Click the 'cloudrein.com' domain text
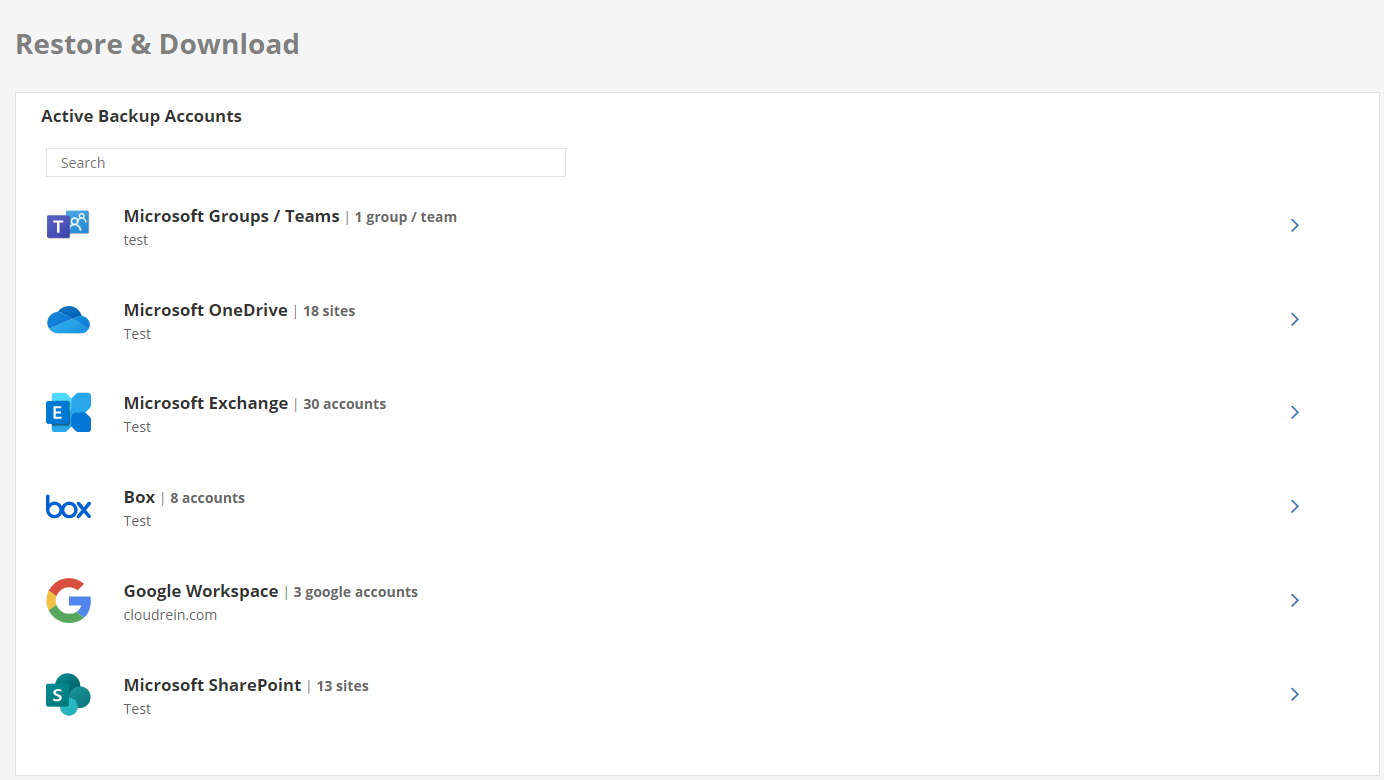The height and width of the screenshot is (780, 1384). pos(170,615)
